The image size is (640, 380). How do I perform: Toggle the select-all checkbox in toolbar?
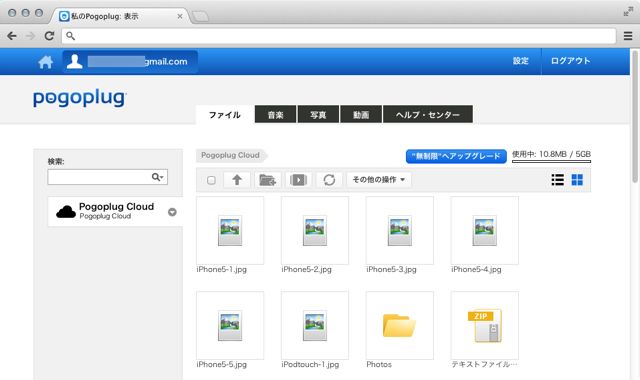(x=211, y=180)
